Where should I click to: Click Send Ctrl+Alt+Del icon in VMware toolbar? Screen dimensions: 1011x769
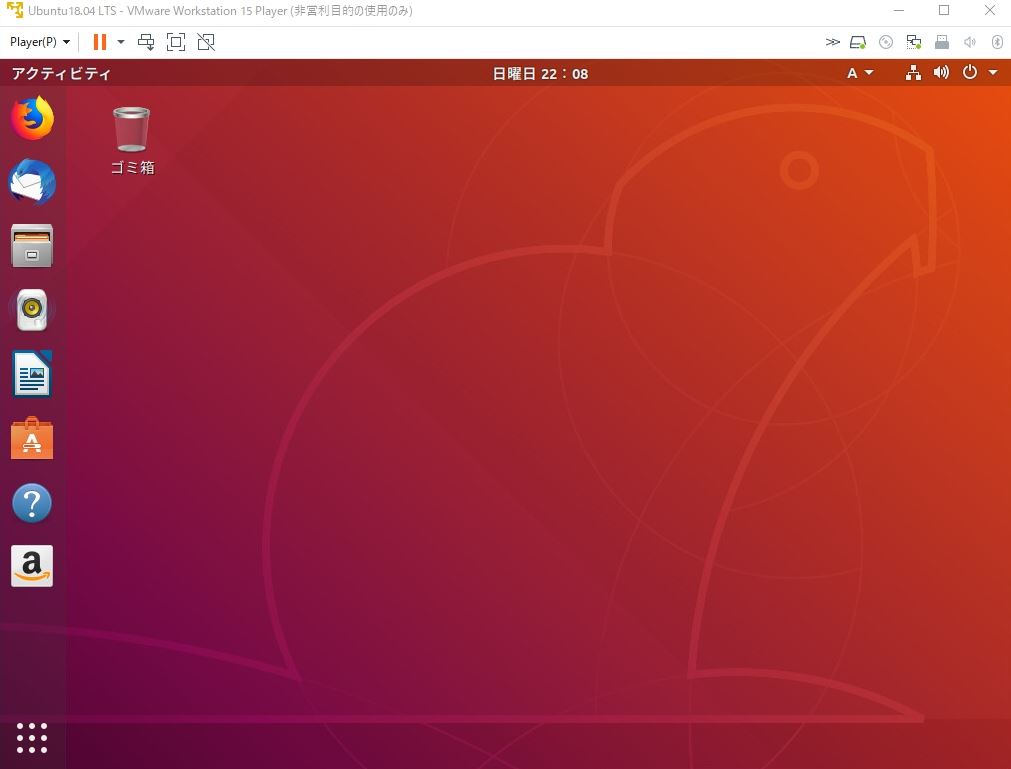(146, 42)
